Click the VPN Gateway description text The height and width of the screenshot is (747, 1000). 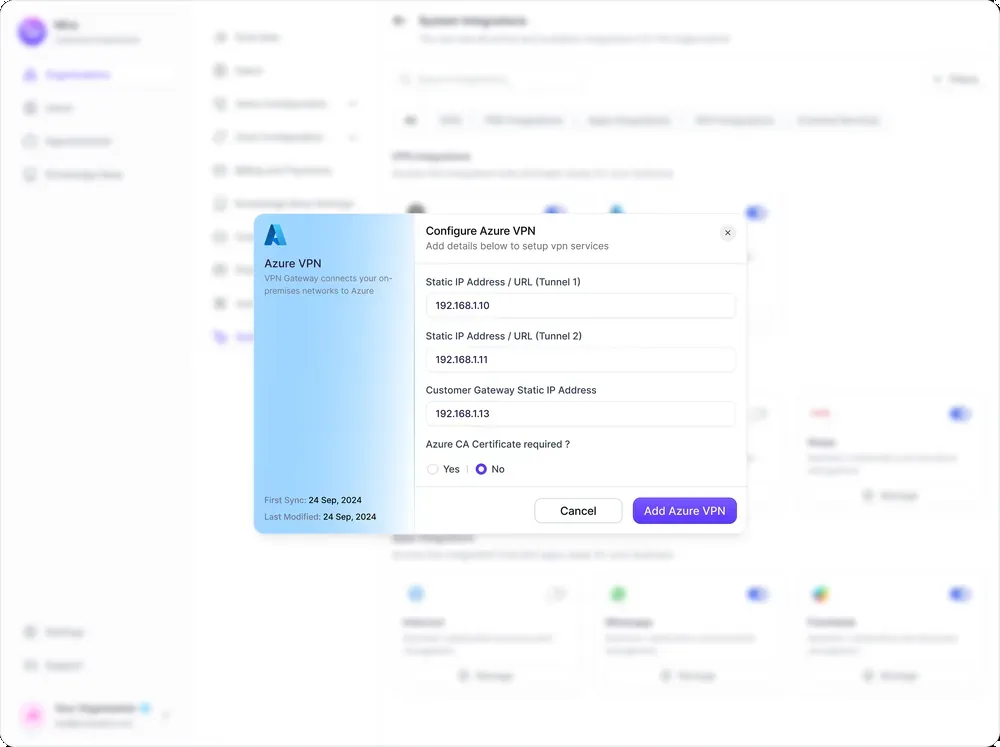click(x=328, y=285)
